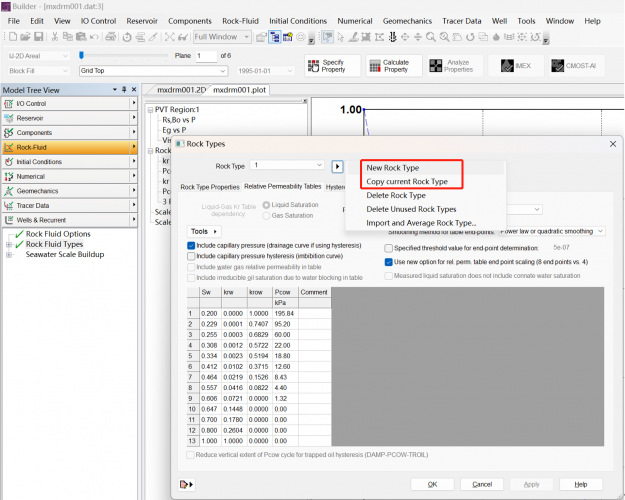This screenshot has width=625, height=500.
Task: Check Specified threshold value for end-point determination
Action: click(x=387, y=247)
